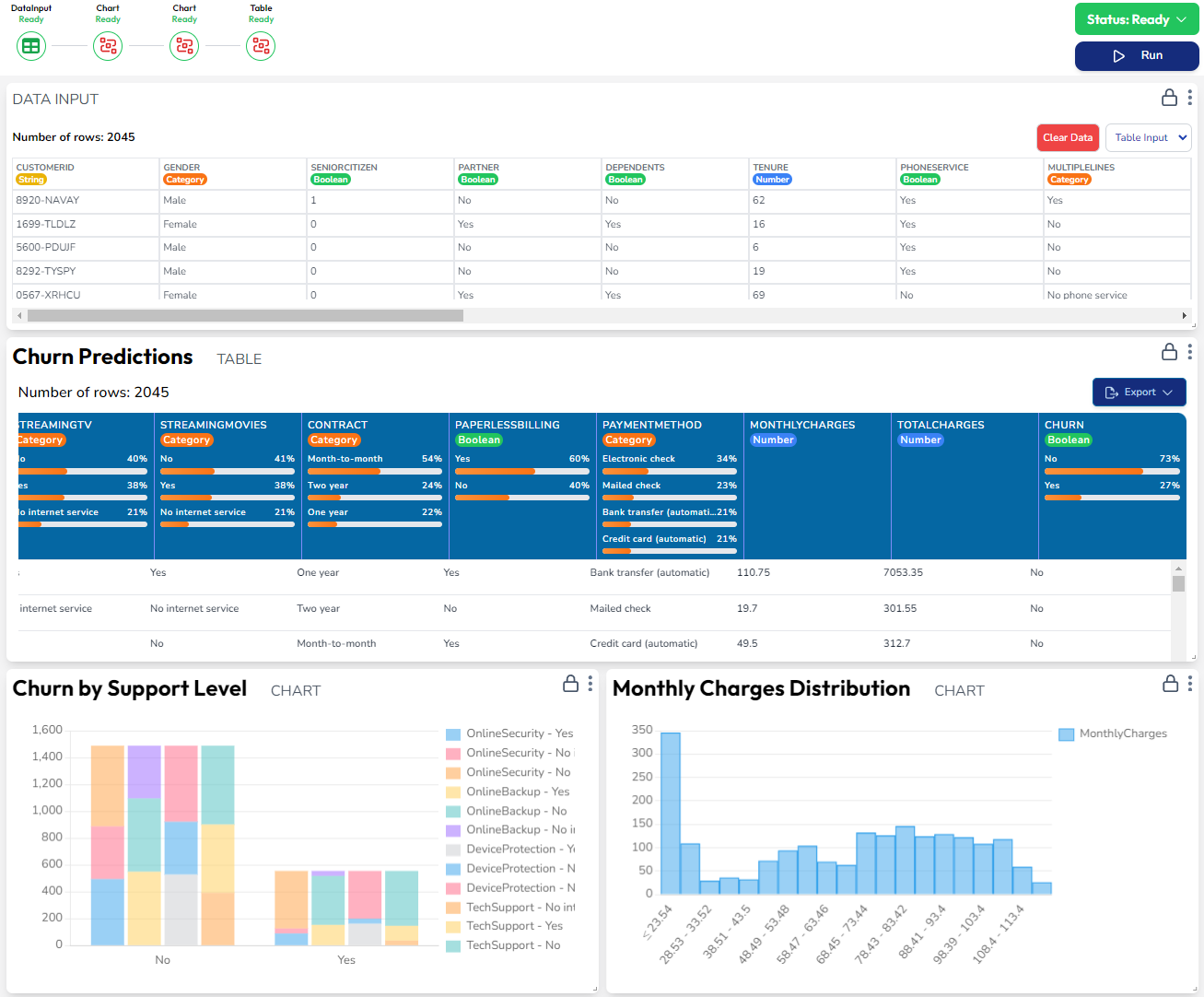Run the pipeline with the Run button
Viewport: 1204px width, 997px height.
pyautogui.click(x=1137, y=55)
